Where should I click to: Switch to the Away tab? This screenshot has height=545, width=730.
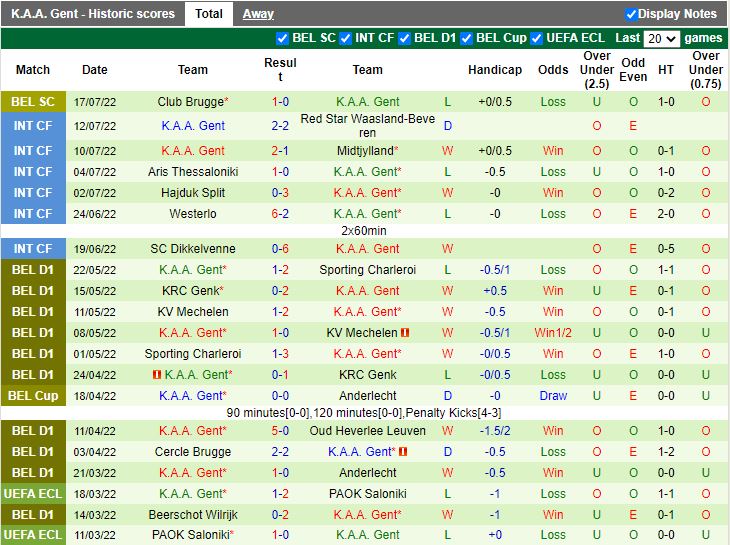point(258,14)
